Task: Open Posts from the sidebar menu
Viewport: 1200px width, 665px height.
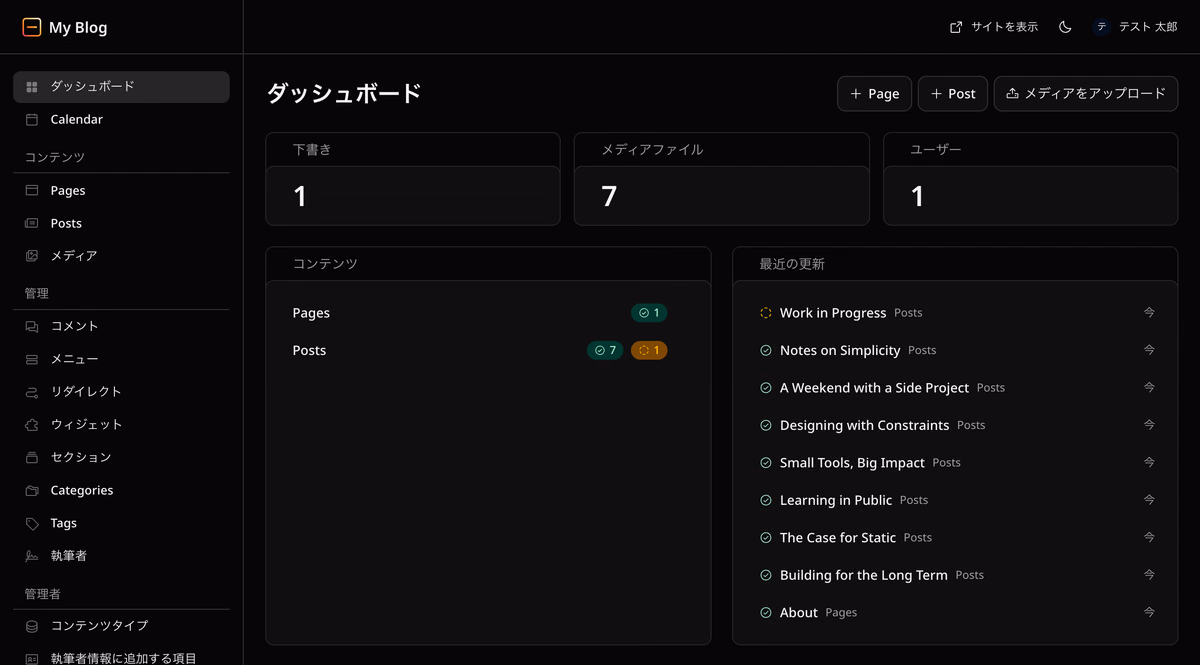Action: click(x=121, y=224)
